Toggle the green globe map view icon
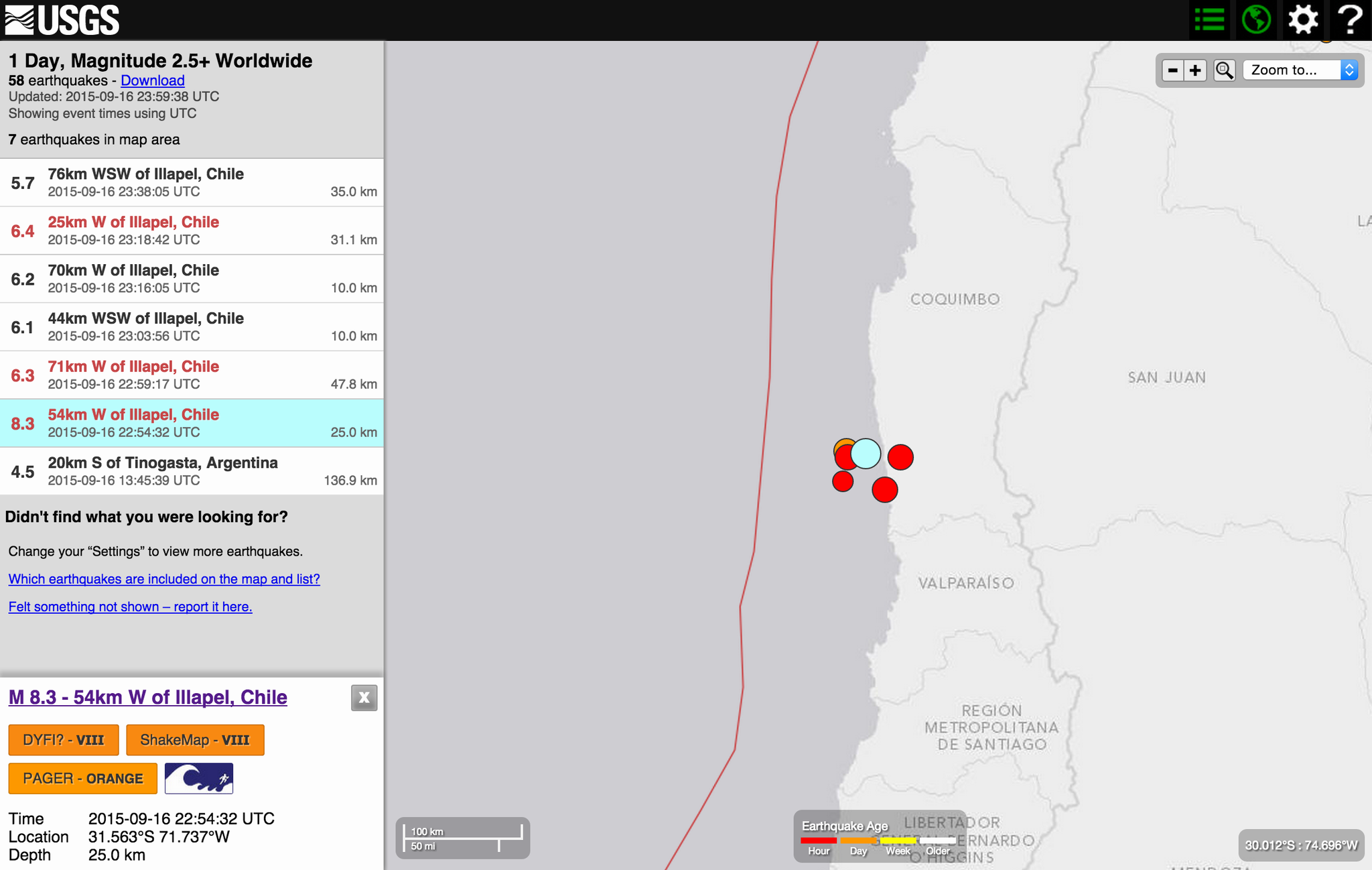Screen dimensions: 1372x870 pos(1256,19)
